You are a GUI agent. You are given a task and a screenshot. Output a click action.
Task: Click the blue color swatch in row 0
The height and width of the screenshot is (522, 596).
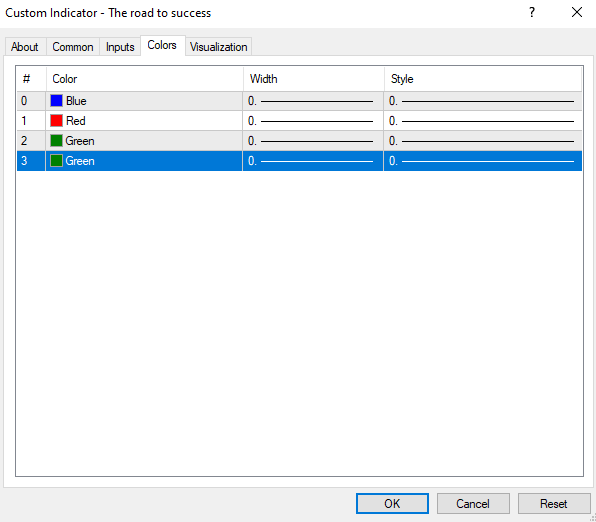(56, 101)
